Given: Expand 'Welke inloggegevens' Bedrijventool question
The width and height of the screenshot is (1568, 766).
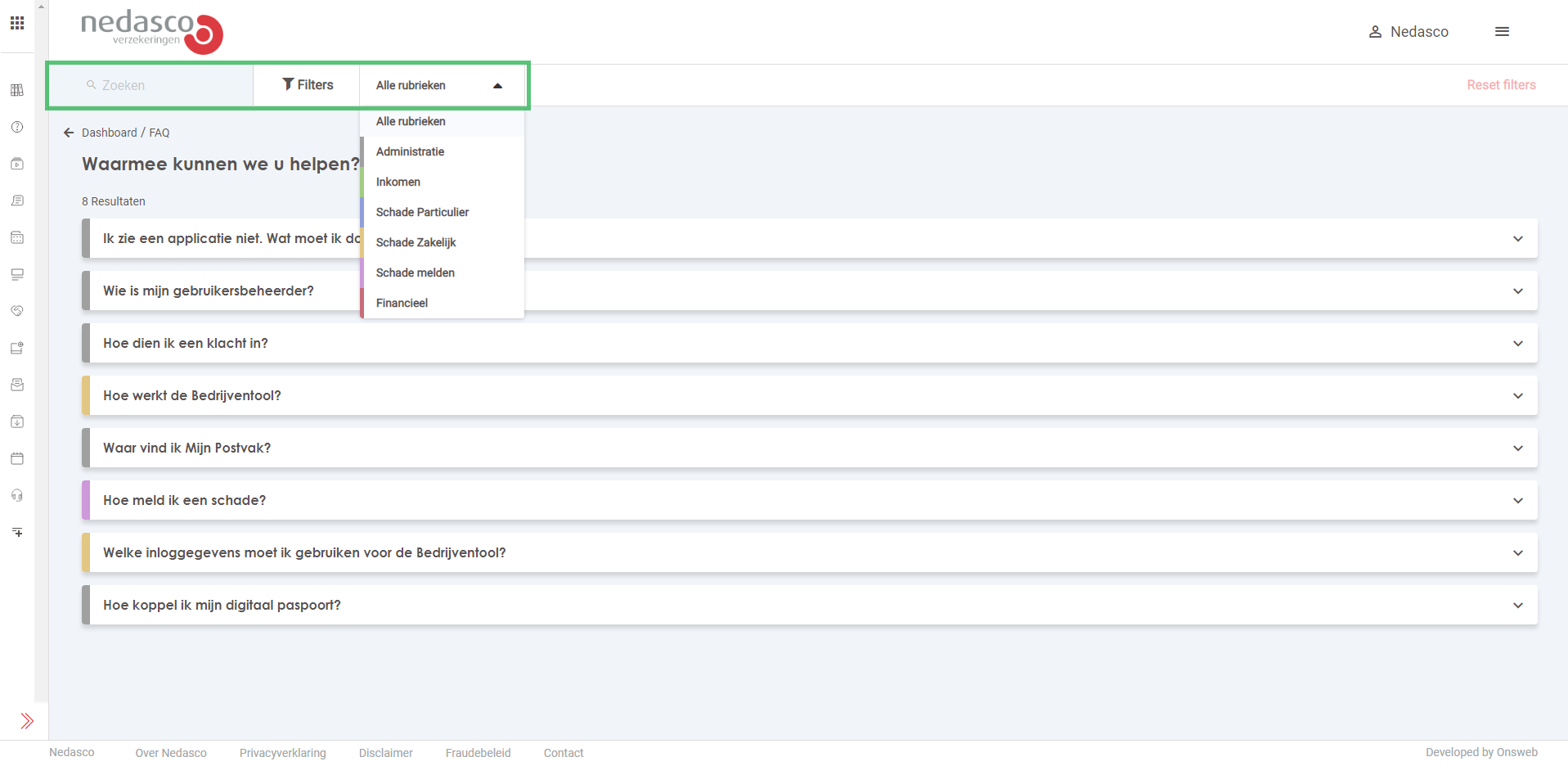Looking at the screenshot, I should [x=810, y=552].
